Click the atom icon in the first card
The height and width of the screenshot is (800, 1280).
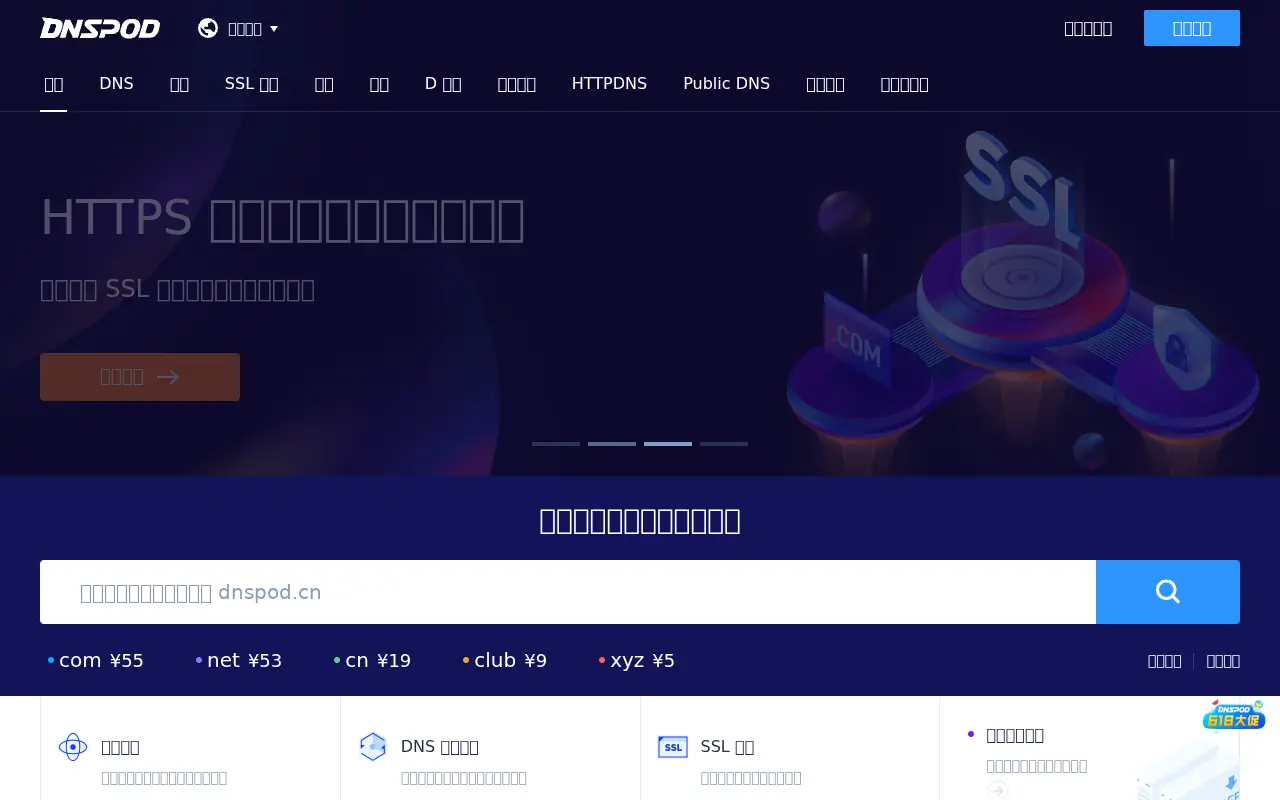73,747
